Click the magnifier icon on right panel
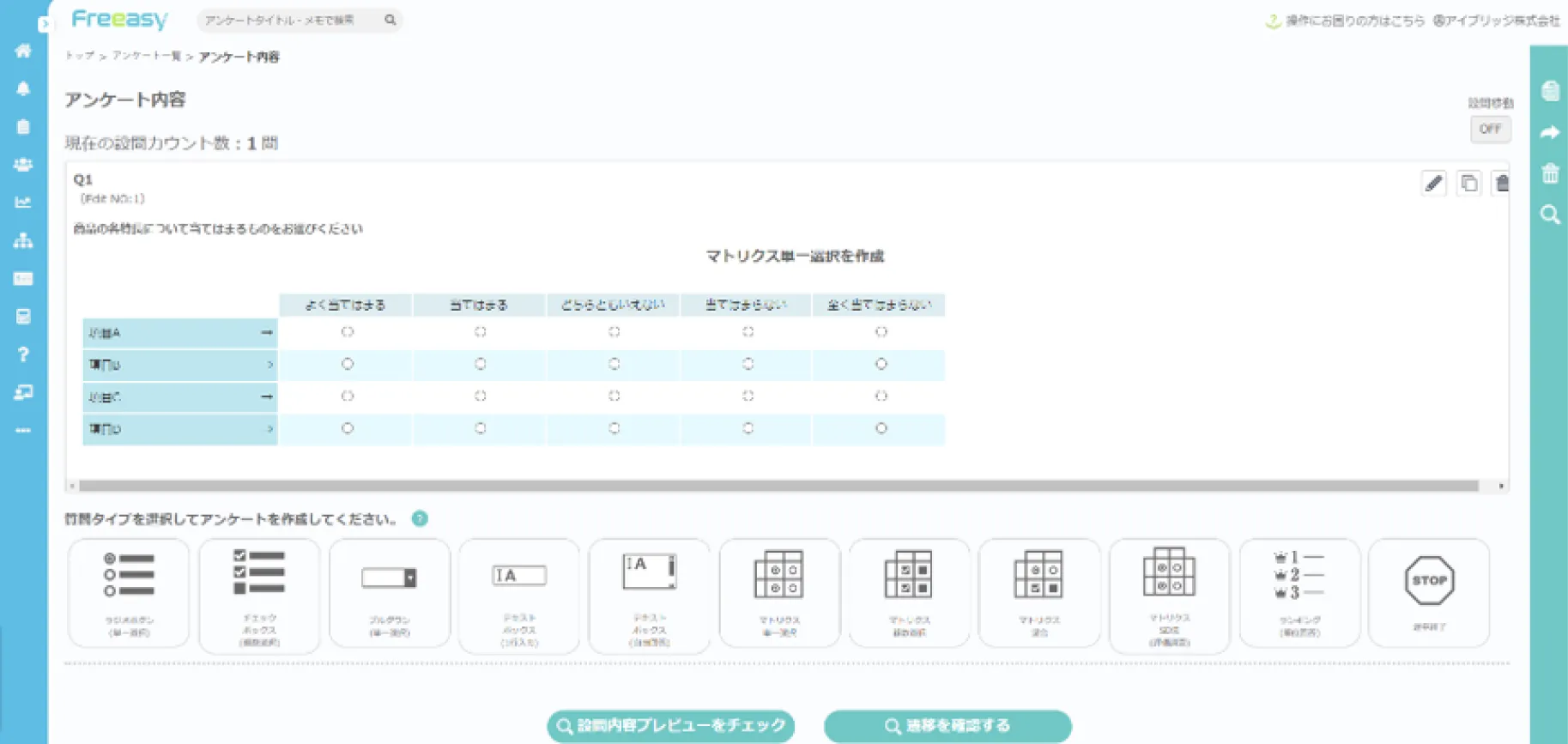 (1550, 215)
